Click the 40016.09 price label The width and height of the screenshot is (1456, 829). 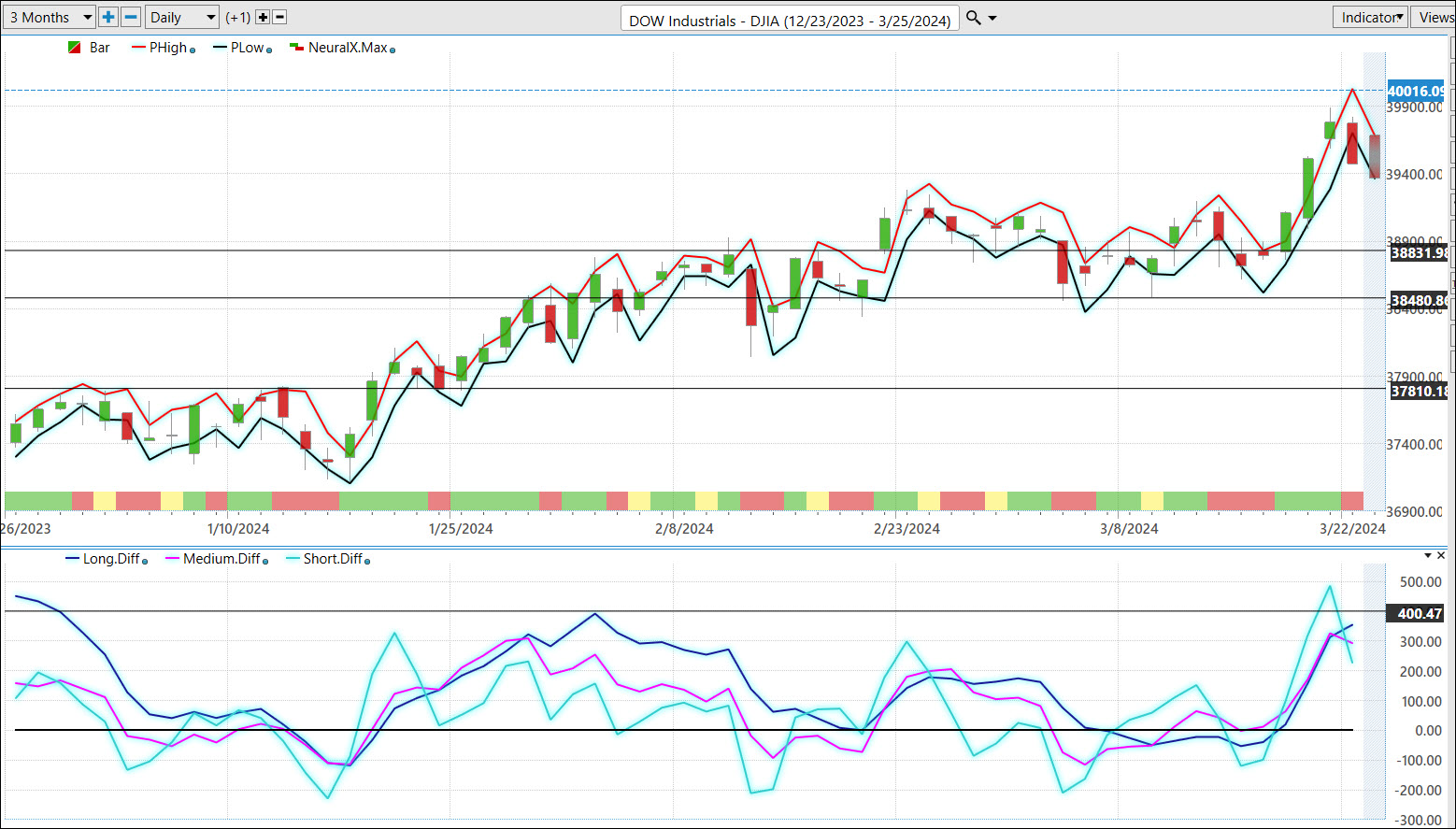pyautogui.click(x=1416, y=91)
